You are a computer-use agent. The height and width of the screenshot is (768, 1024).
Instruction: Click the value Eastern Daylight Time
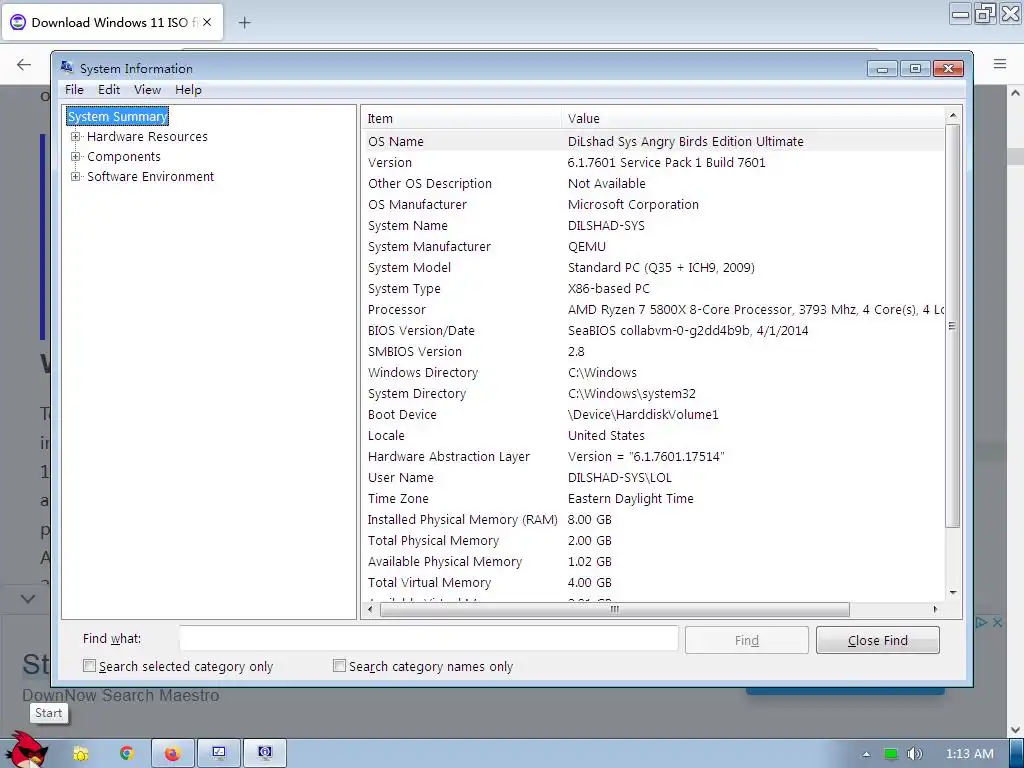pos(630,498)
